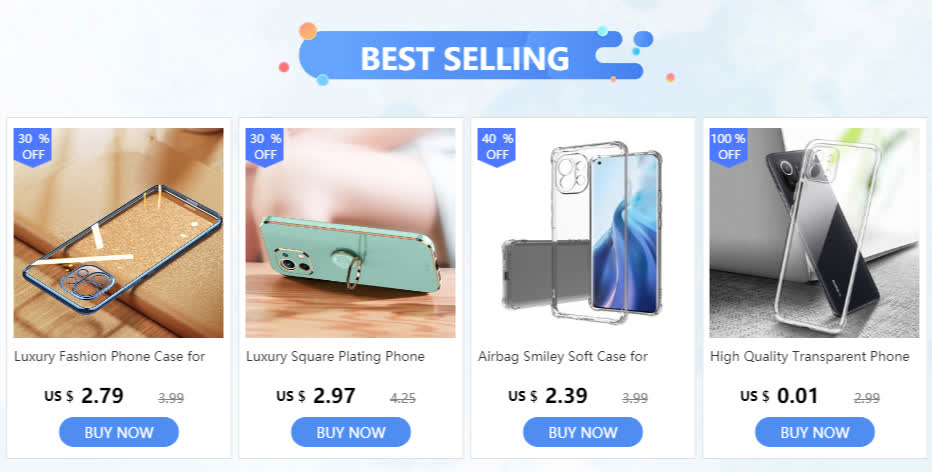The width and height of the screenshot is (932, 472).
Task: Open the Airbag Smiley Soft Case title link
Action: pyautogui.click(x=563, y=357)
